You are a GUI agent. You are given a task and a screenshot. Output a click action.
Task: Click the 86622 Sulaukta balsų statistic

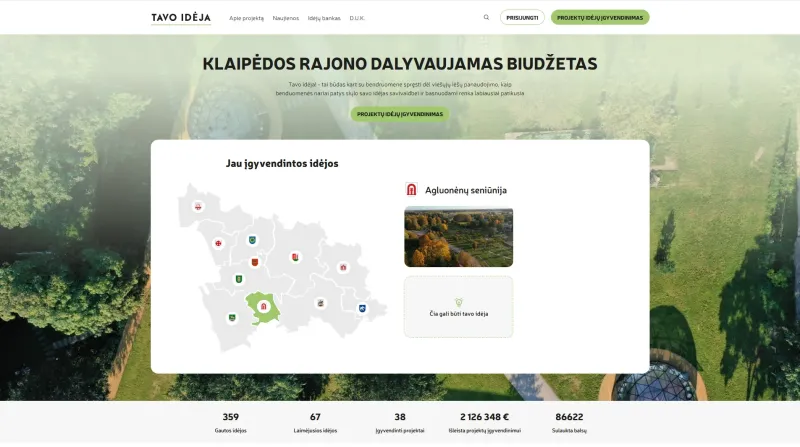point(569,423)
